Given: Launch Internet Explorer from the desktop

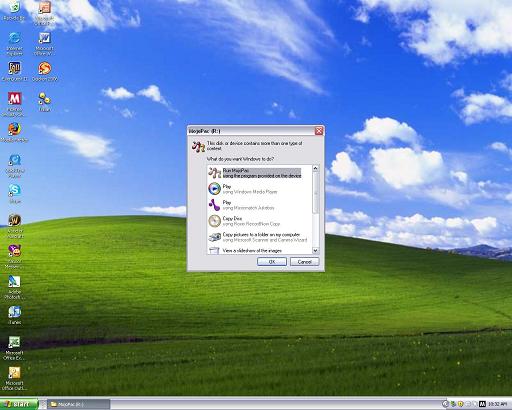Looking at the screenshot, I should [14, 43].
